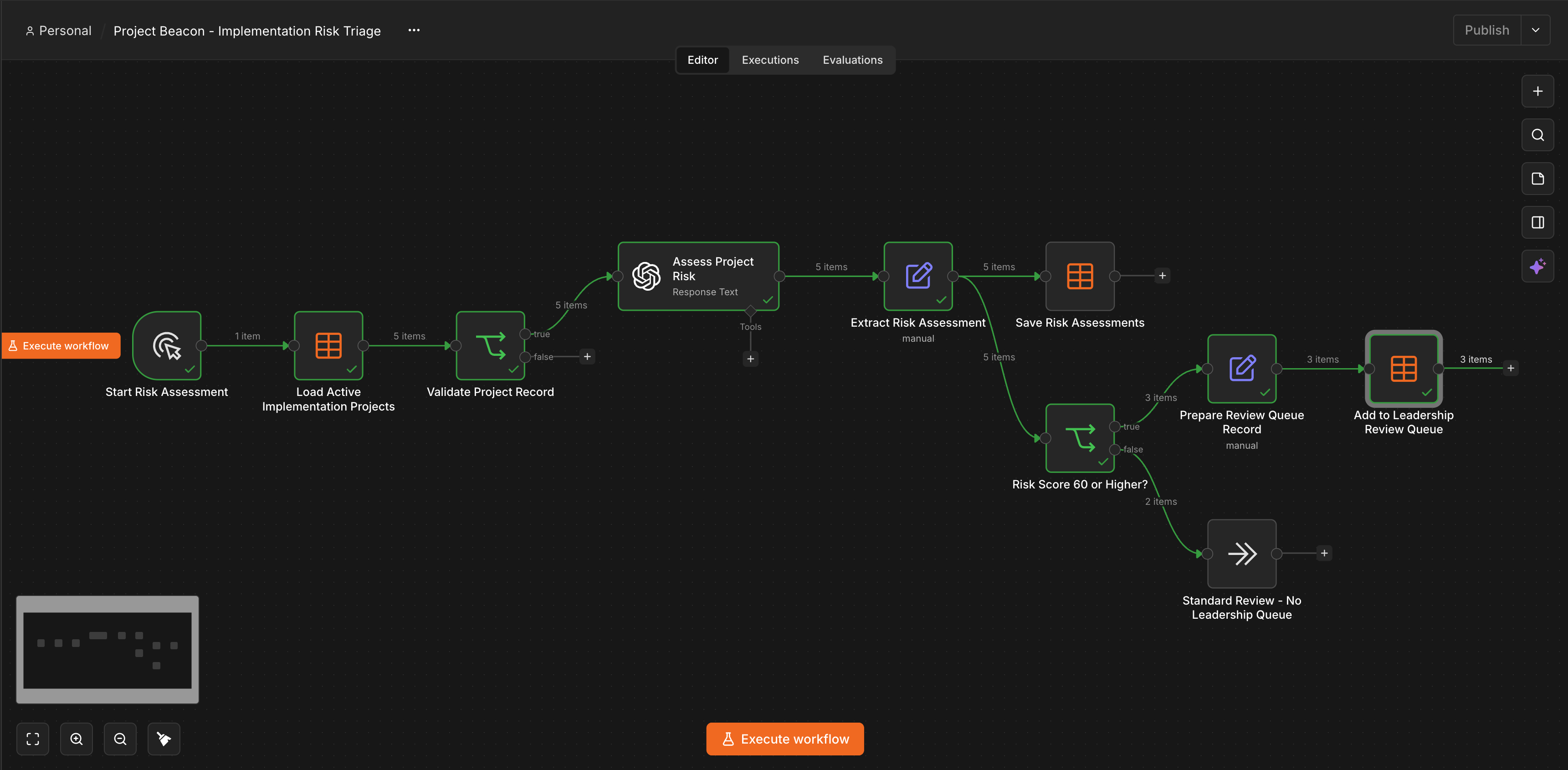This screenshot has height=770, width=1568.
Task: Click the Tools connector diamond on Assess Project Risk
Action: (x=751, y=311)
